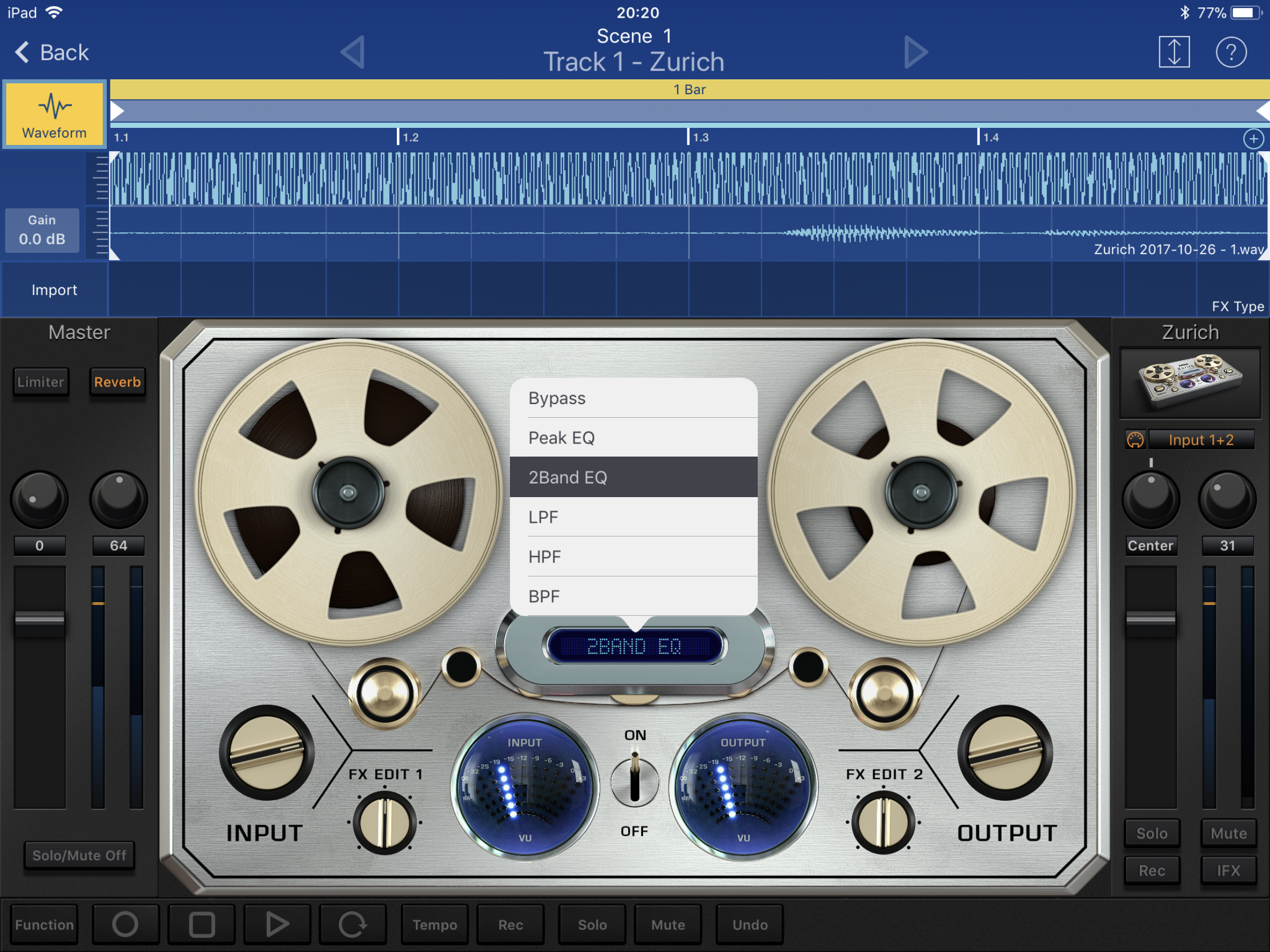Viewport: 1270px width, 952px height.
Task: Toggle Solo in bottom toolbar
Action: [592, 925]
